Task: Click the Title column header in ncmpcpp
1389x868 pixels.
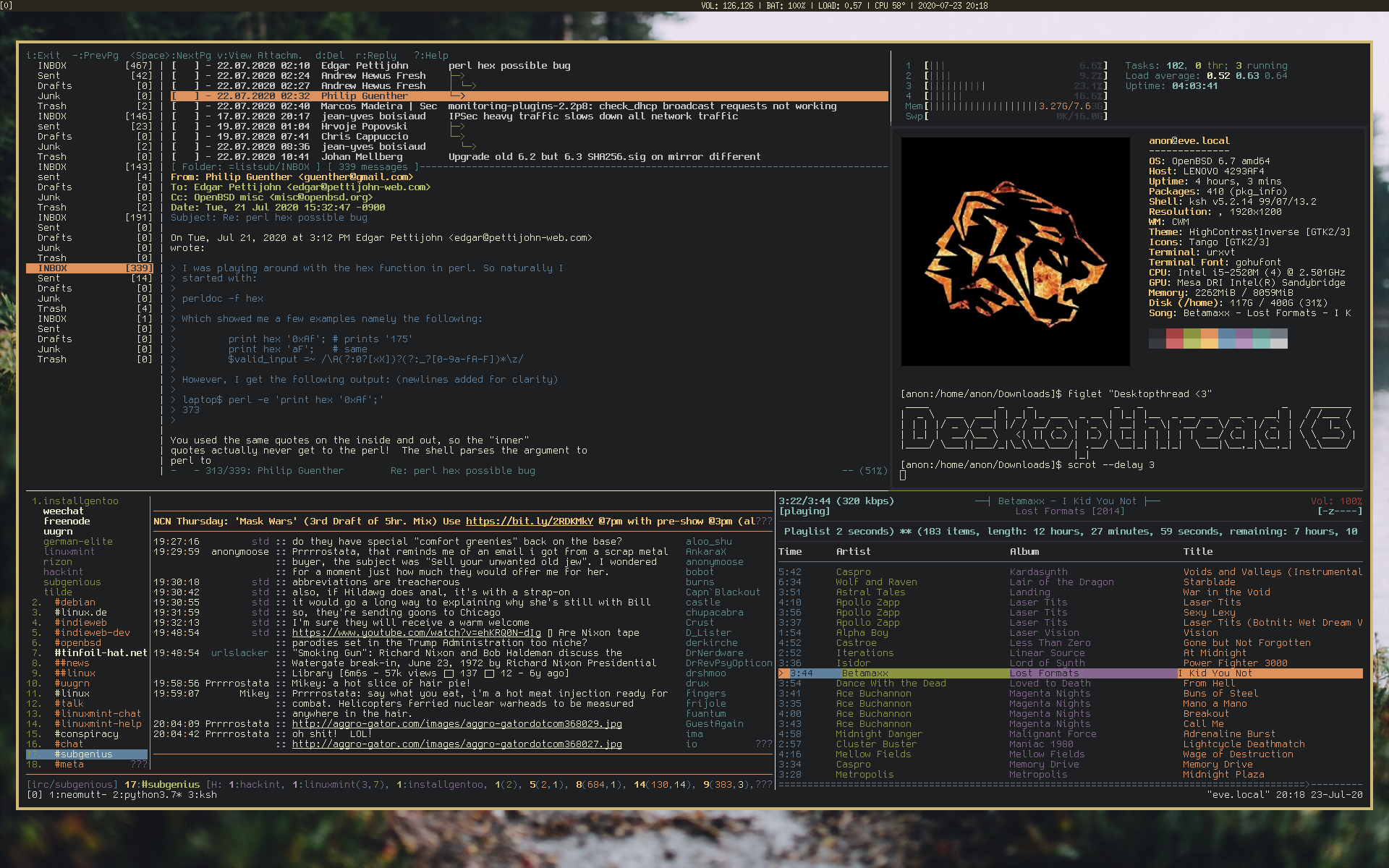Action: [1198, 551]
